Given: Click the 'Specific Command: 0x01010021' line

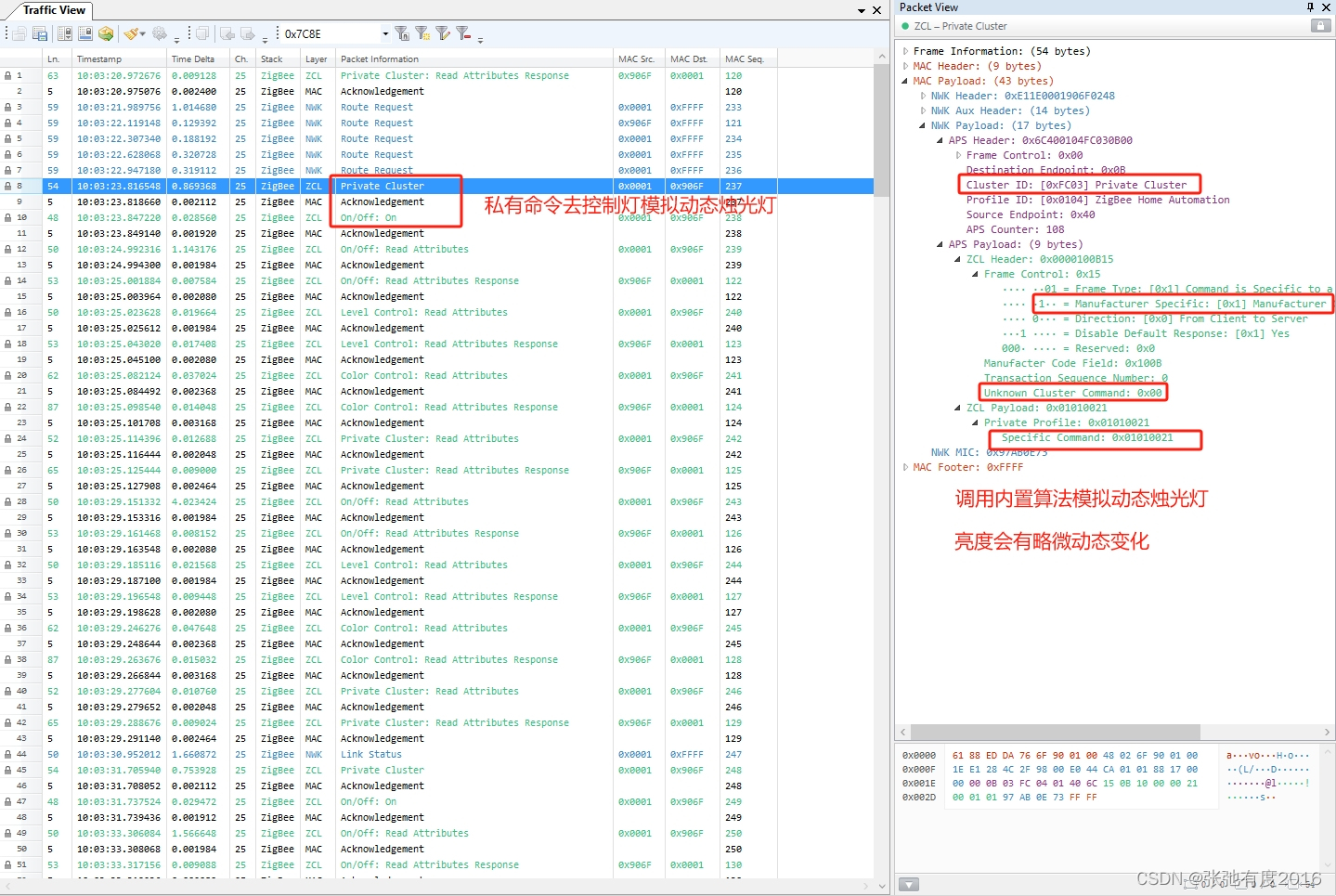Looking at the screenshot, I should 1087,437.
